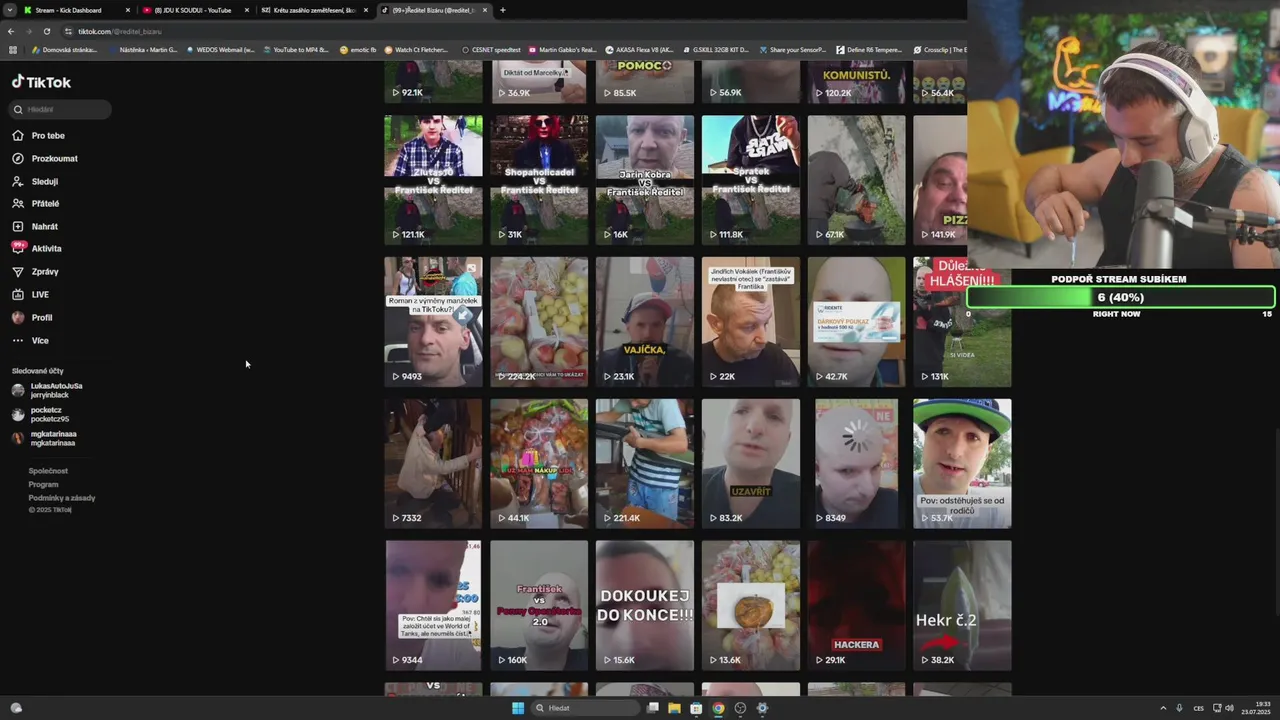Open File Explorer from the taskbar
Image resolution: width=1280 pixels, height=720 pixels.
pos(674,708)
